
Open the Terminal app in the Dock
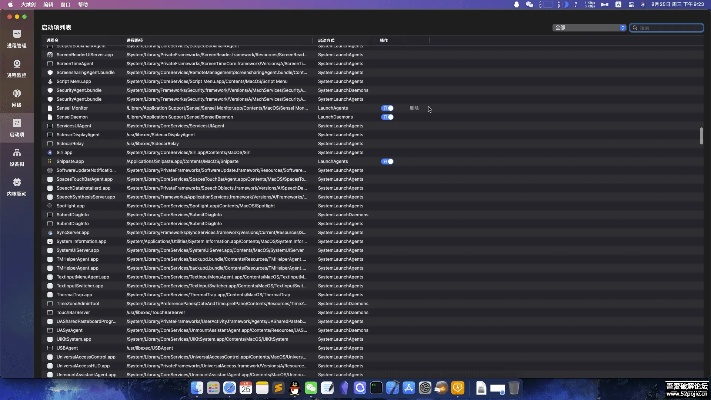point(376,387)
